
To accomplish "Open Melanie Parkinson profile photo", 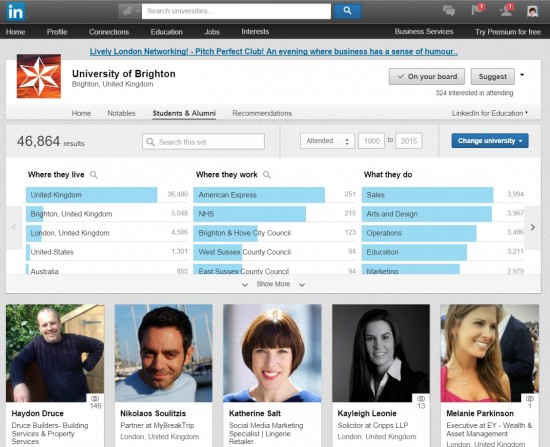I will 490,353.
